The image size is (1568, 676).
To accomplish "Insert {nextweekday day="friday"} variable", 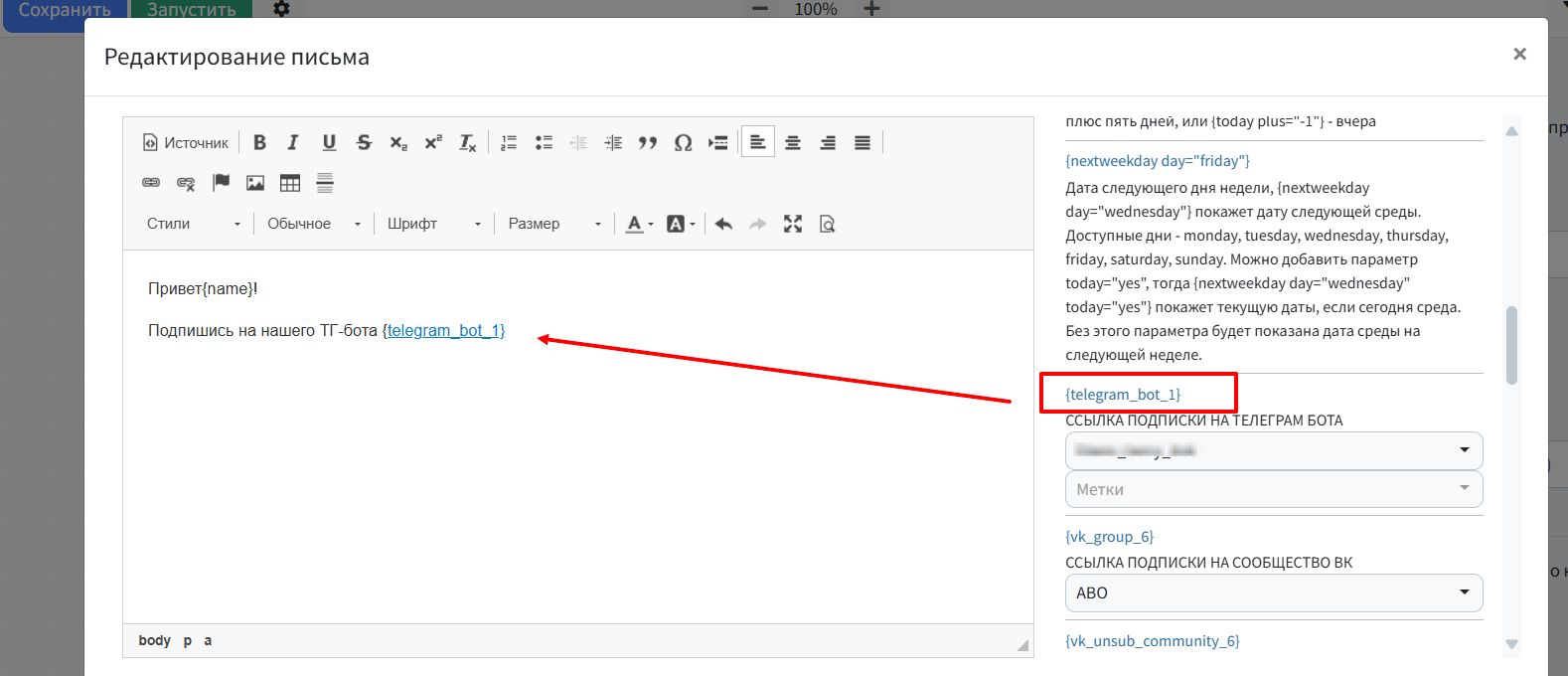I will 1158,160.
